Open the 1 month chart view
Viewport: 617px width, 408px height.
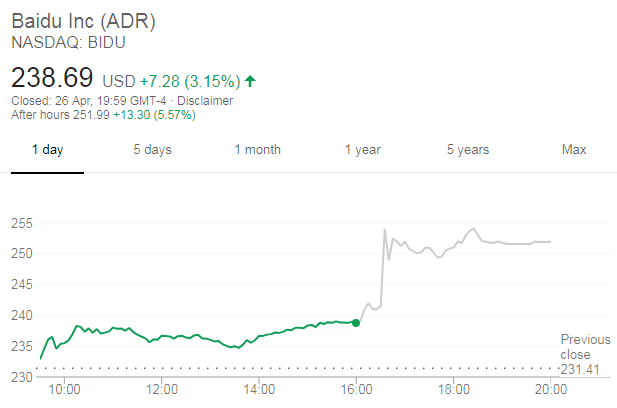coord(257,150)
